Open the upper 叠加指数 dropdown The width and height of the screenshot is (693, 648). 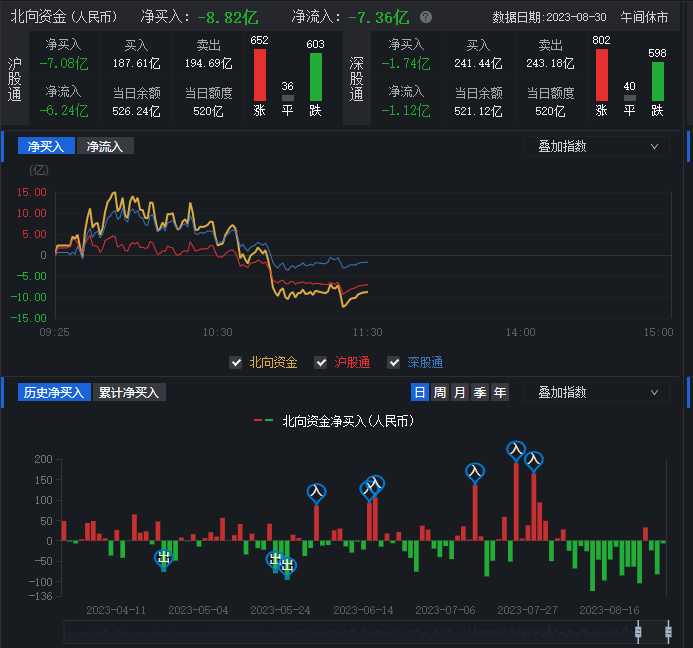(596, 146)
